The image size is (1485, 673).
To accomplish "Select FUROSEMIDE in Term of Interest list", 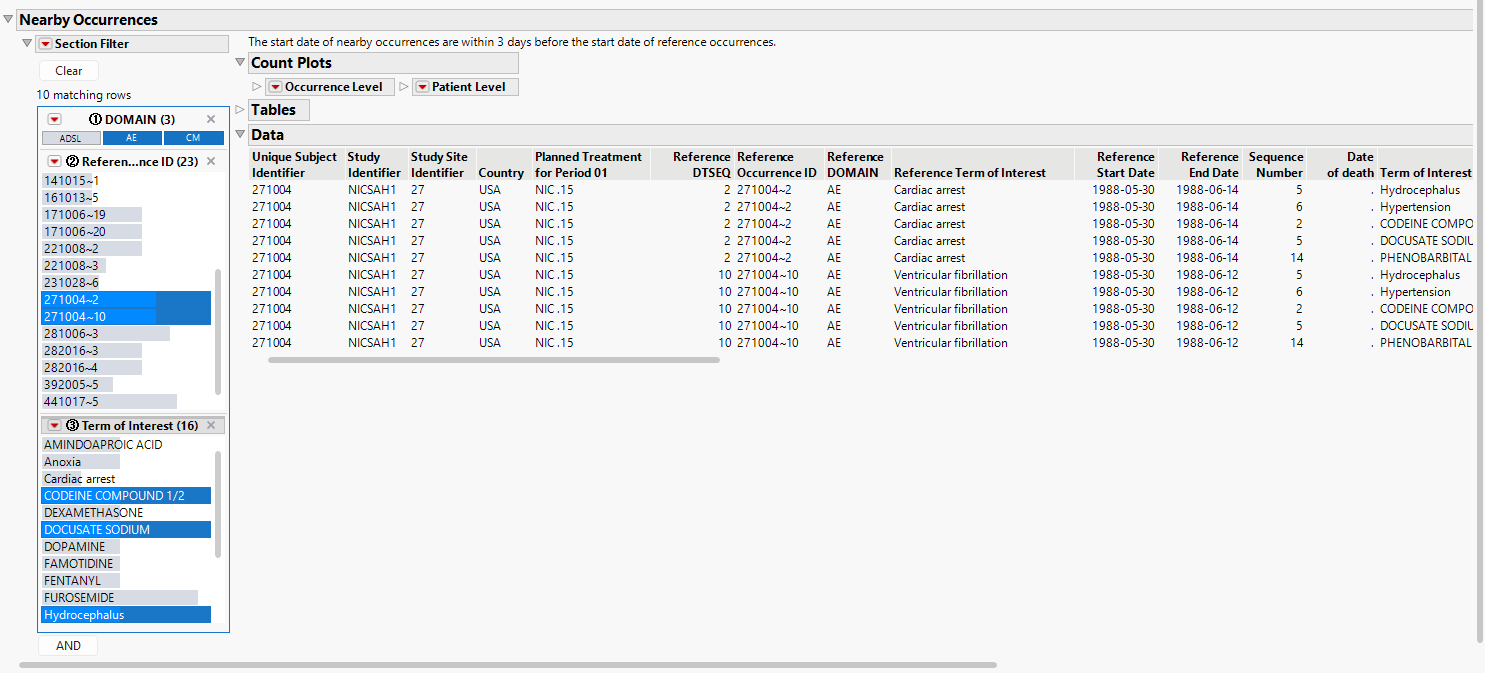I will 78,598.
